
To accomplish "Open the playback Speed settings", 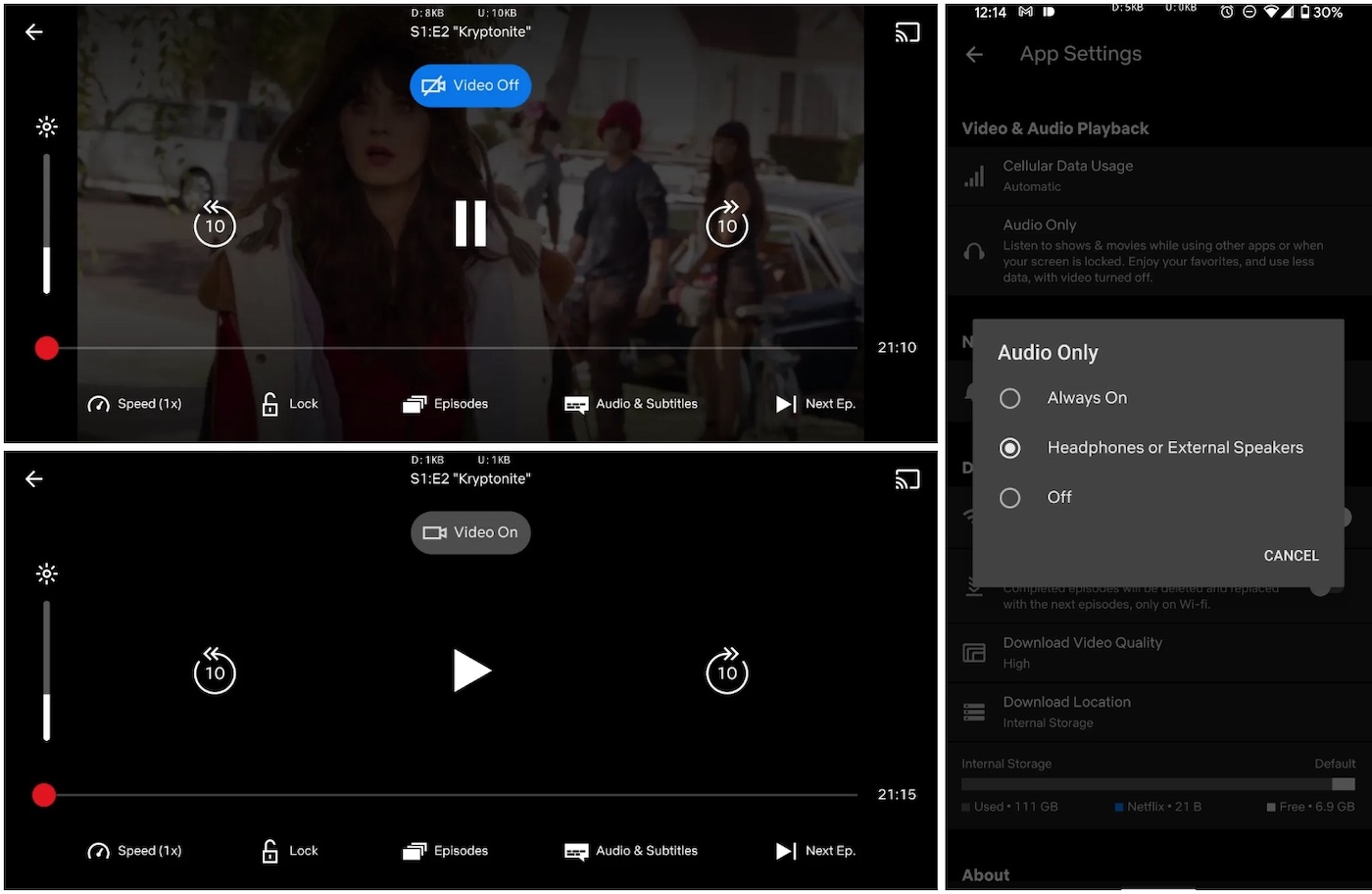I will (135, 403).
